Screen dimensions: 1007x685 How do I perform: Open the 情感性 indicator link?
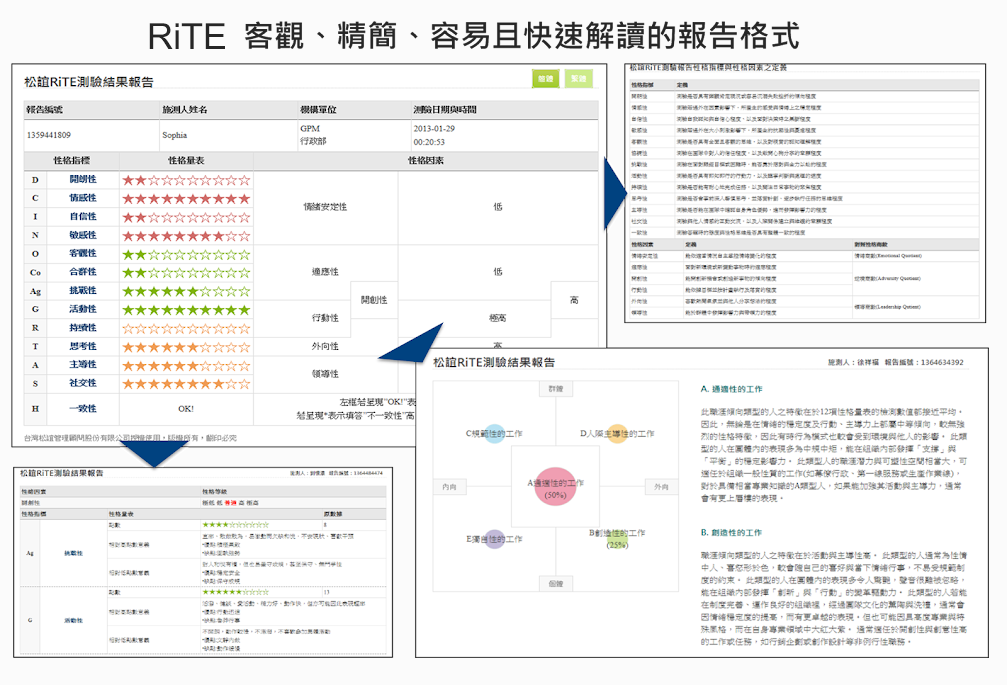pos(83,198)
